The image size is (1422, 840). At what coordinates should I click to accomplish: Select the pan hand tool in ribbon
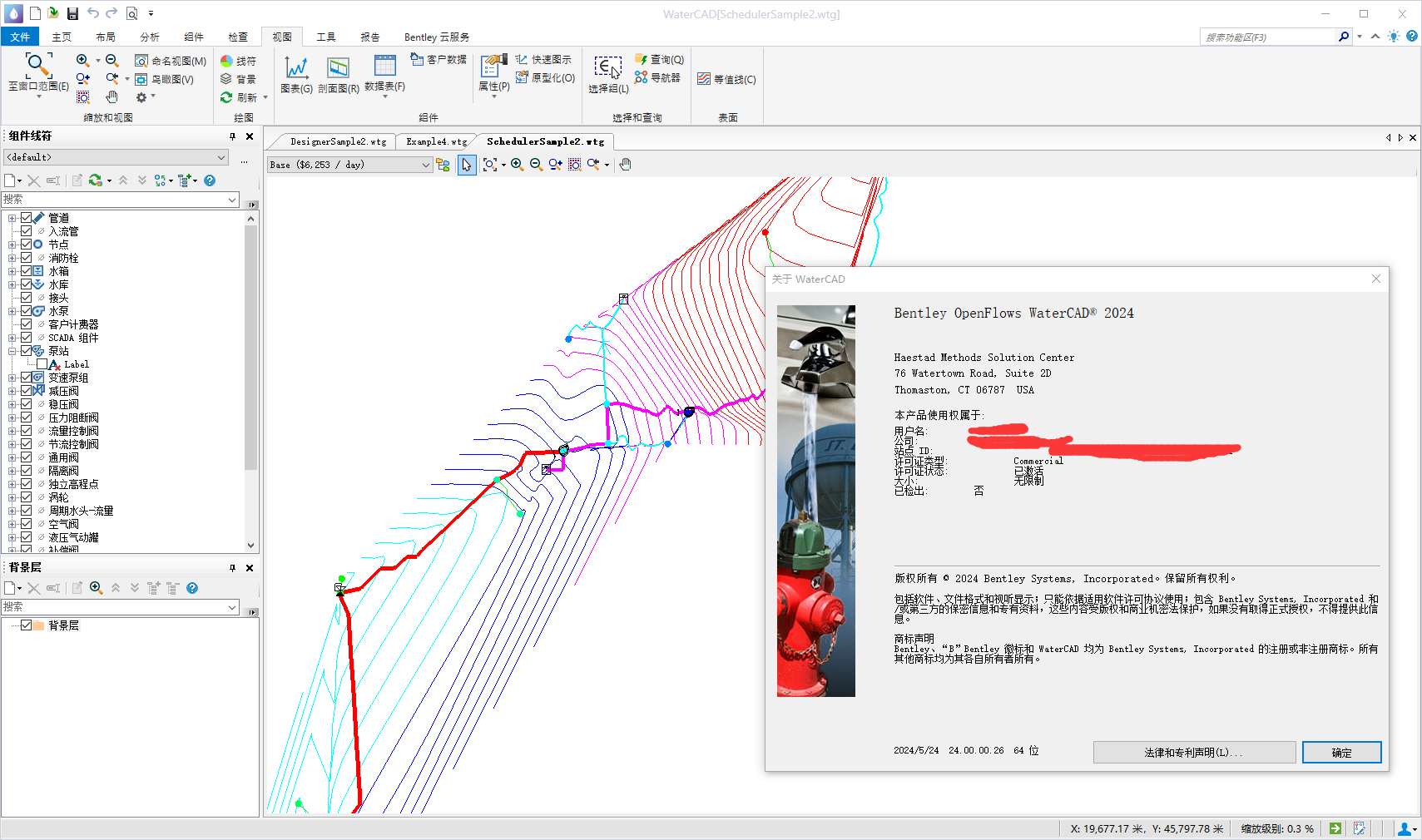point(112,97)
